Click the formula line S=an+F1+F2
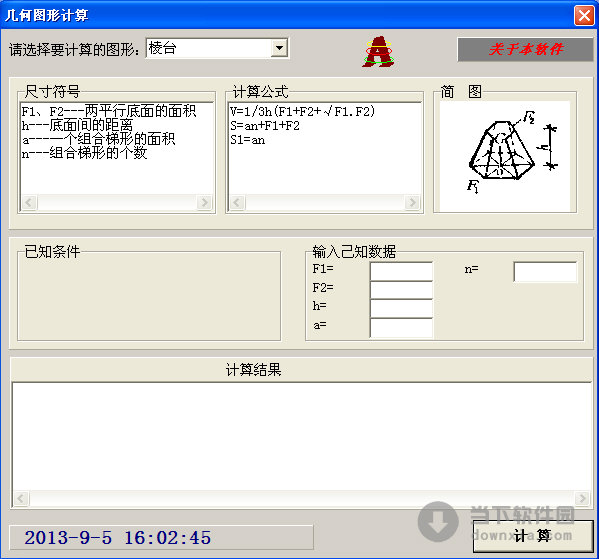 [265, 126]
